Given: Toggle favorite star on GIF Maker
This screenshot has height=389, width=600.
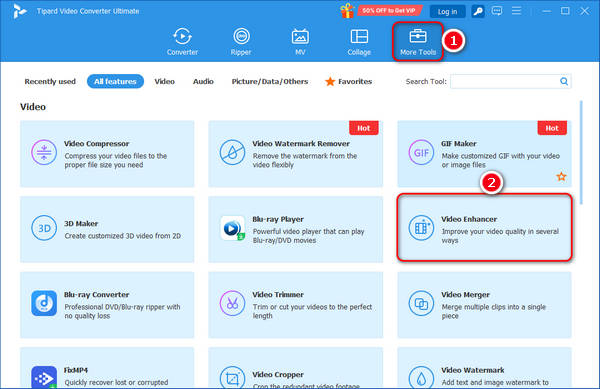Looking at the screenshot, I should 561,176.
